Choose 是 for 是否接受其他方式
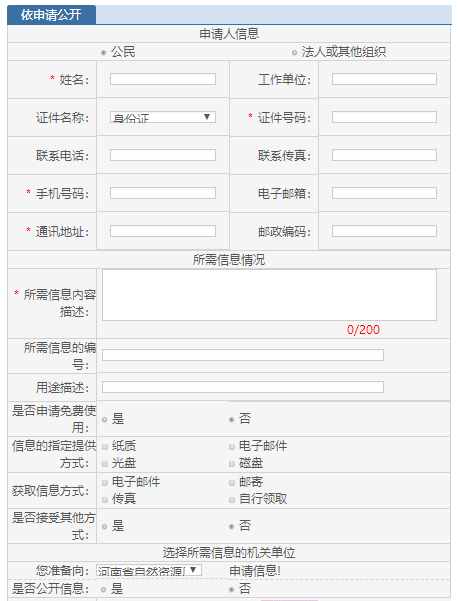This screenshot has height=601, width=460. point(104,527)
